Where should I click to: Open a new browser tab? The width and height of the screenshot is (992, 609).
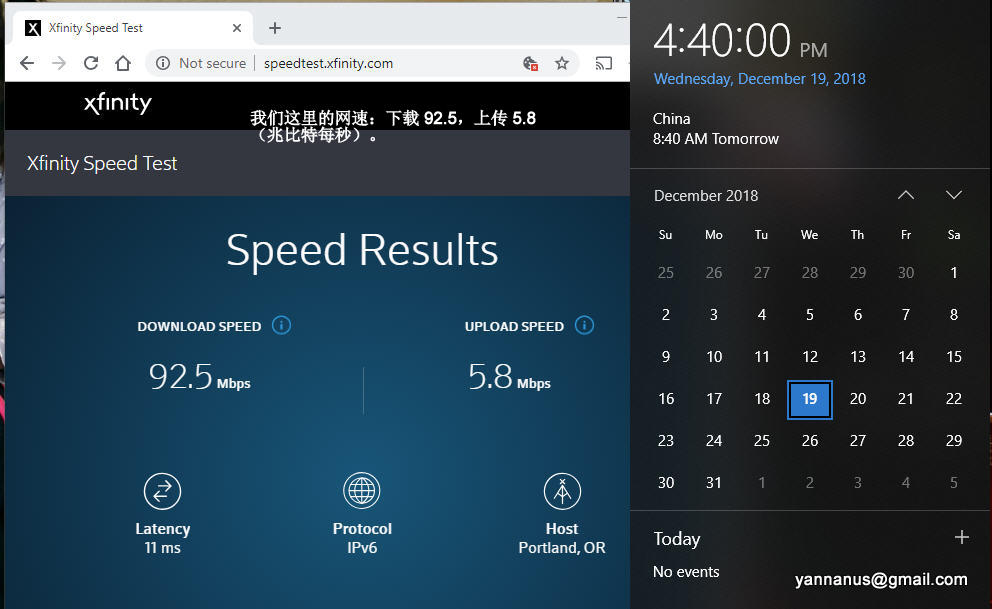coord(275,28)
